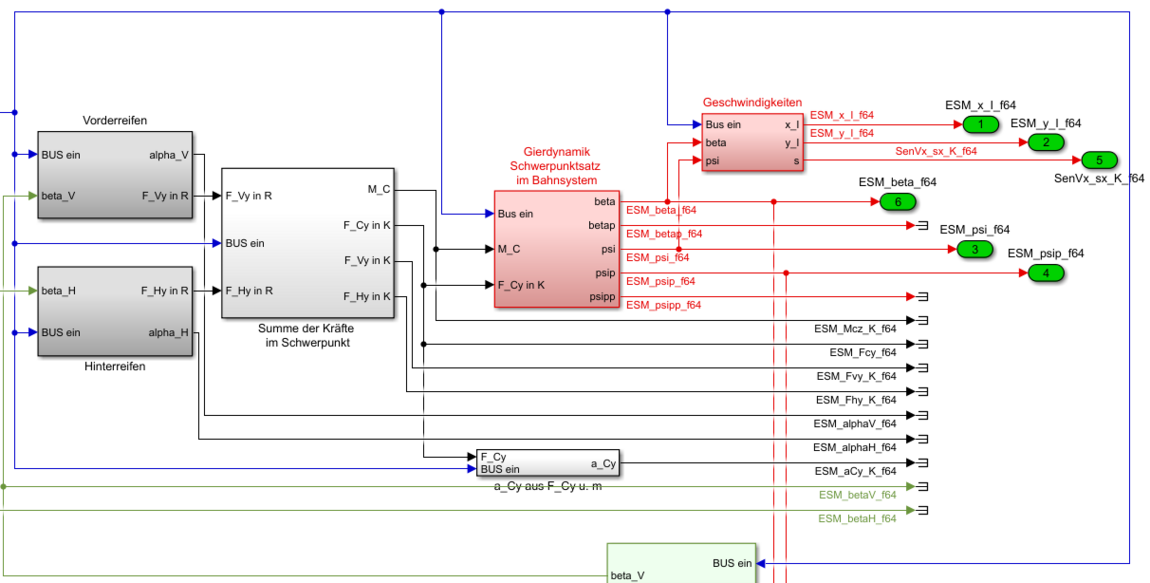Select the red Geschwindigkeiten subsystem block
This screenshot has width=1150, height=583.
pos(752,142)
